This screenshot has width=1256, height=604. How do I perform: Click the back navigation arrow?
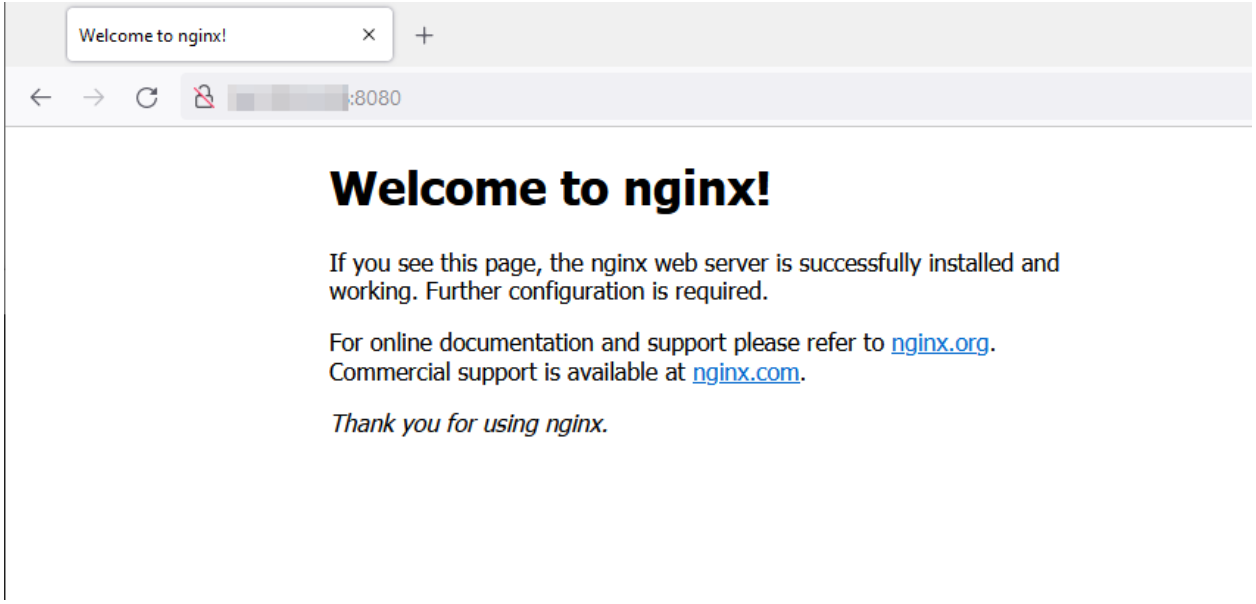(40, 97)
